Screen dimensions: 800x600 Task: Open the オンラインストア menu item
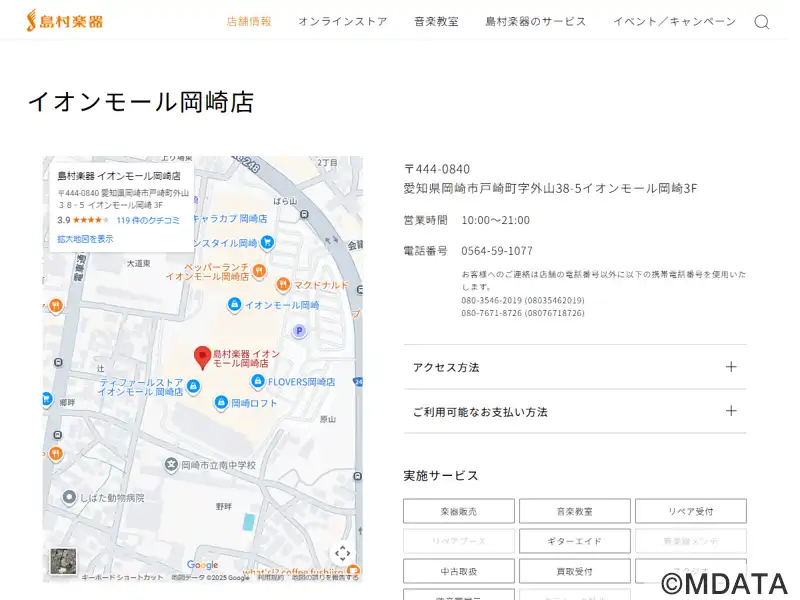pyautogui.click(x=342, y=21)
